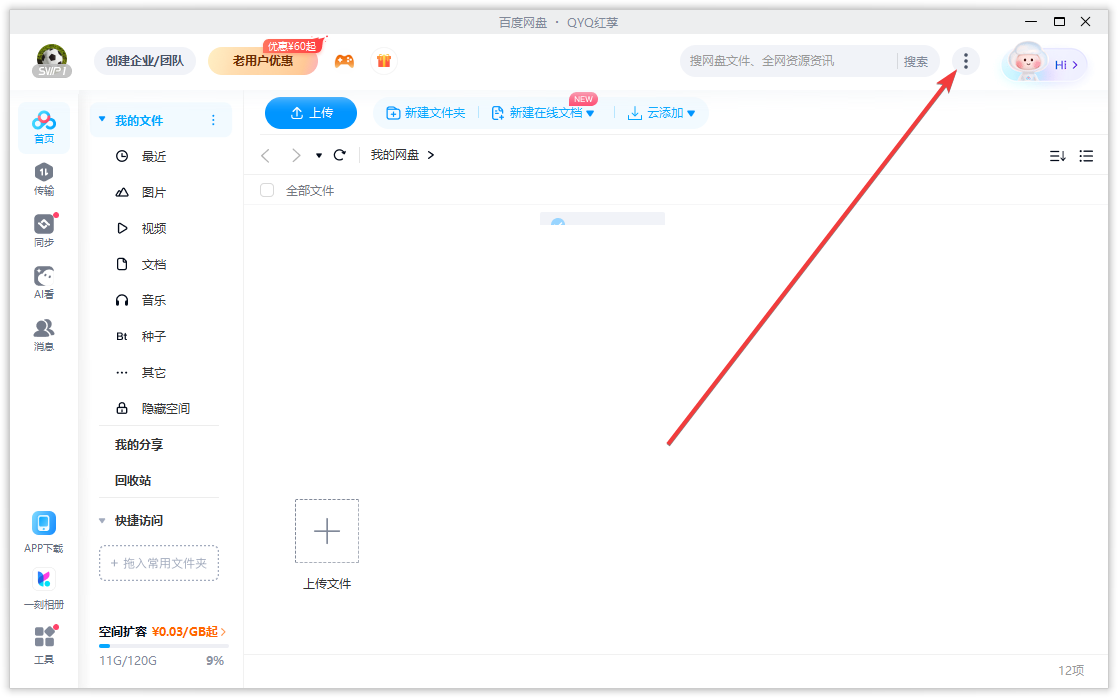This screenshot has height=698, width=1118.
Task: Open the three-dot settings menu
Action: click(x=966, y=60)
